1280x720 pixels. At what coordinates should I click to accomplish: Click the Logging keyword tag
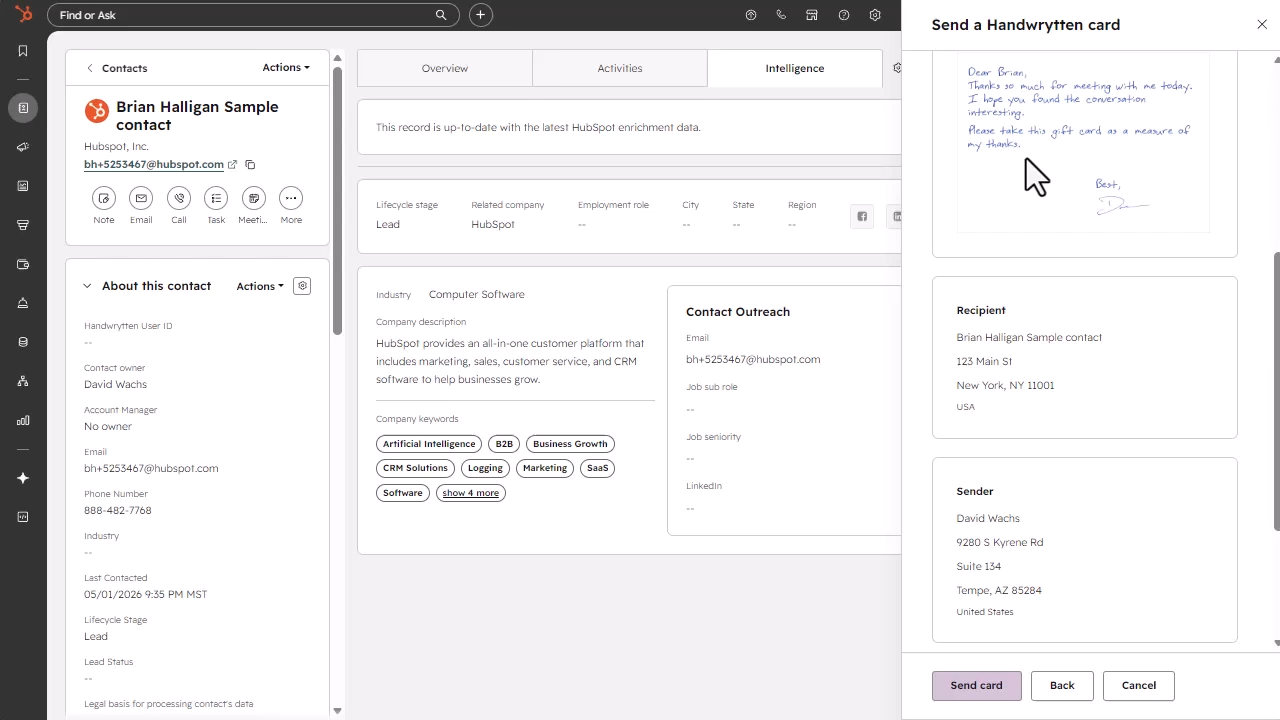click(485, 468)
